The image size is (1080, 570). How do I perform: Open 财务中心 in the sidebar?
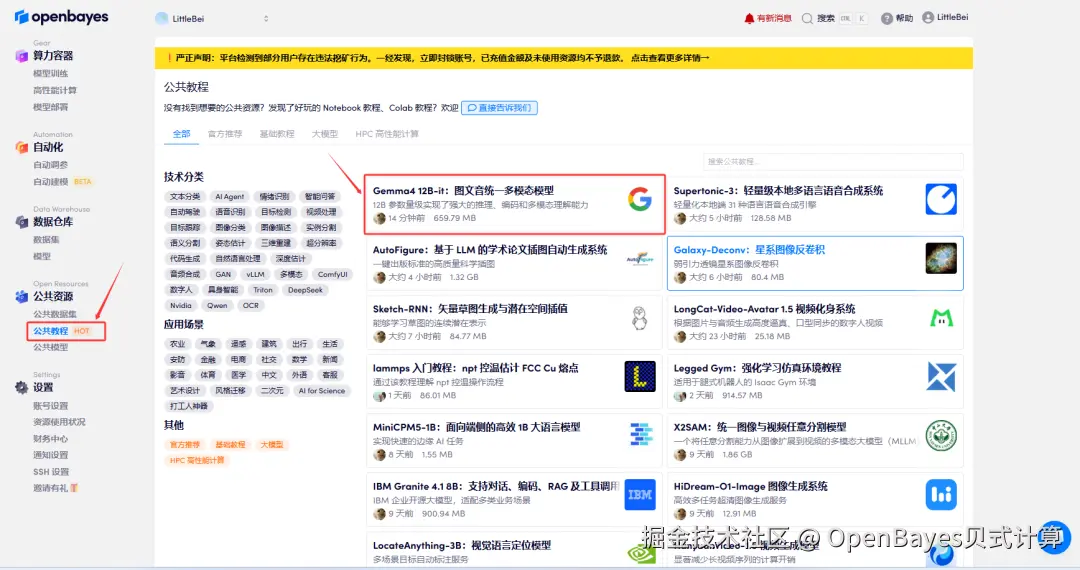51,439
